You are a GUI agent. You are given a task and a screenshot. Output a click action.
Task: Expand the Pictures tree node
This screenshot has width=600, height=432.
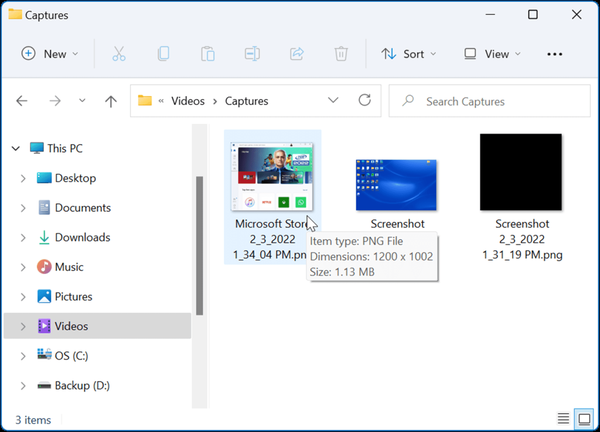pos(23,297)
